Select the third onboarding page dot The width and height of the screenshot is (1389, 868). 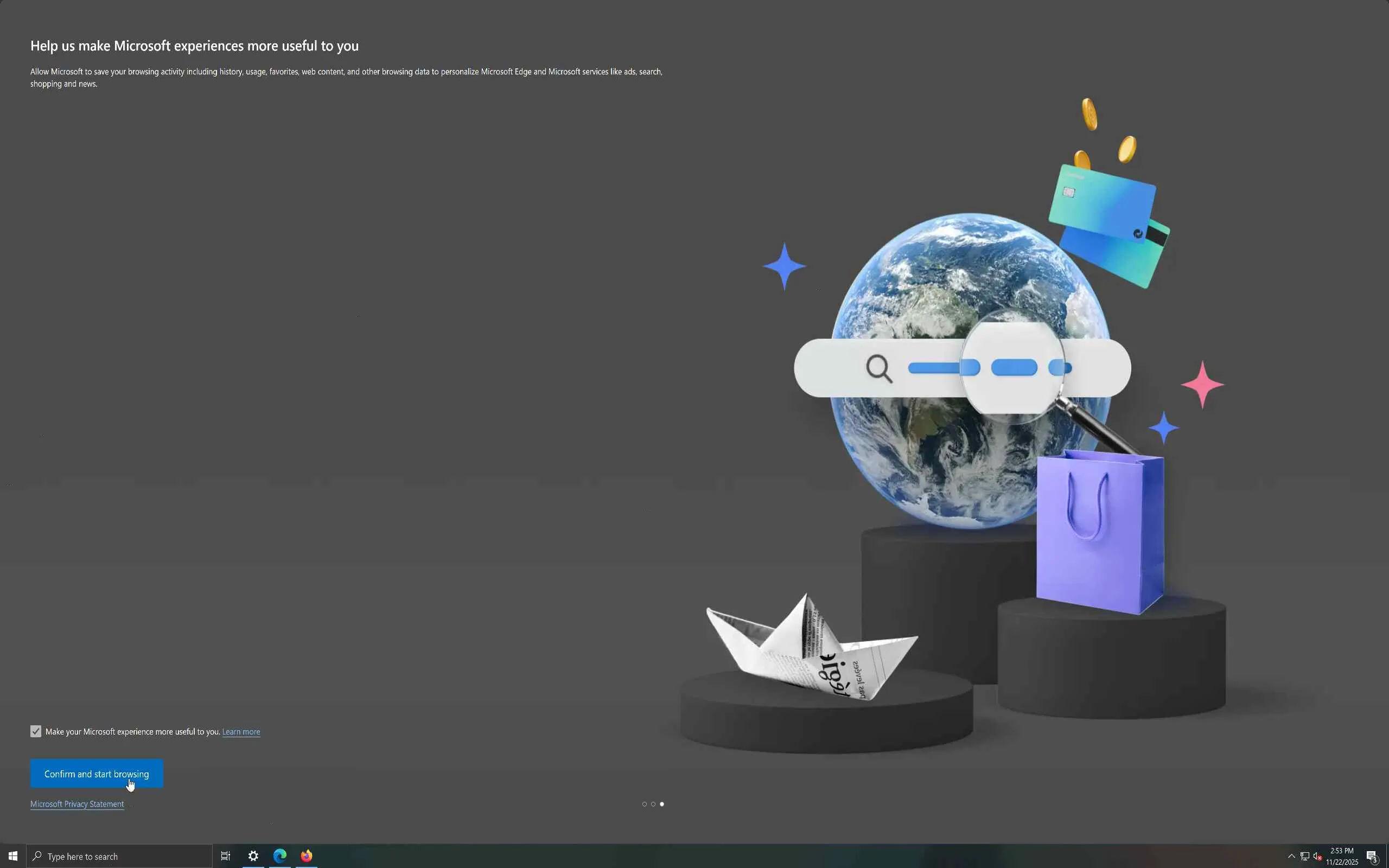point(662,805)
